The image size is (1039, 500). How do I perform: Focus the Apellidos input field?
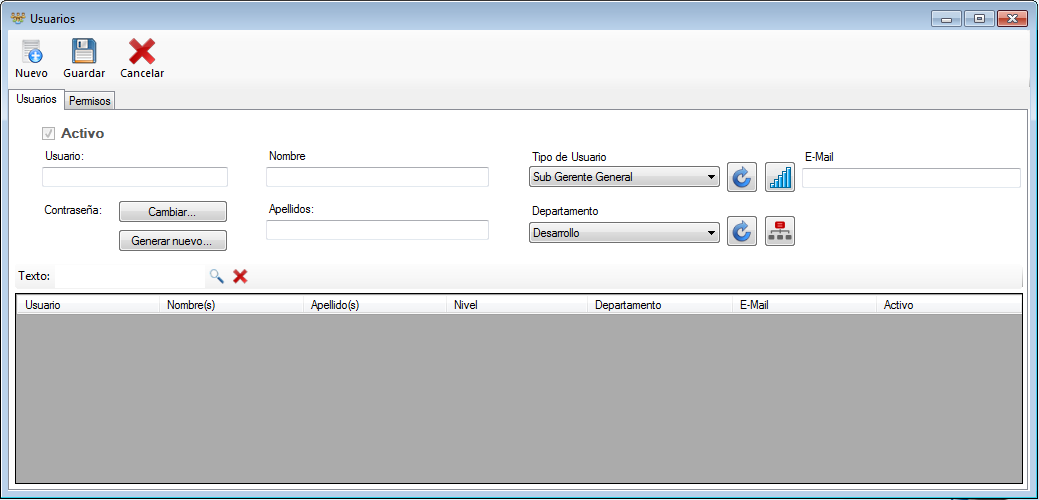(377, 230)
